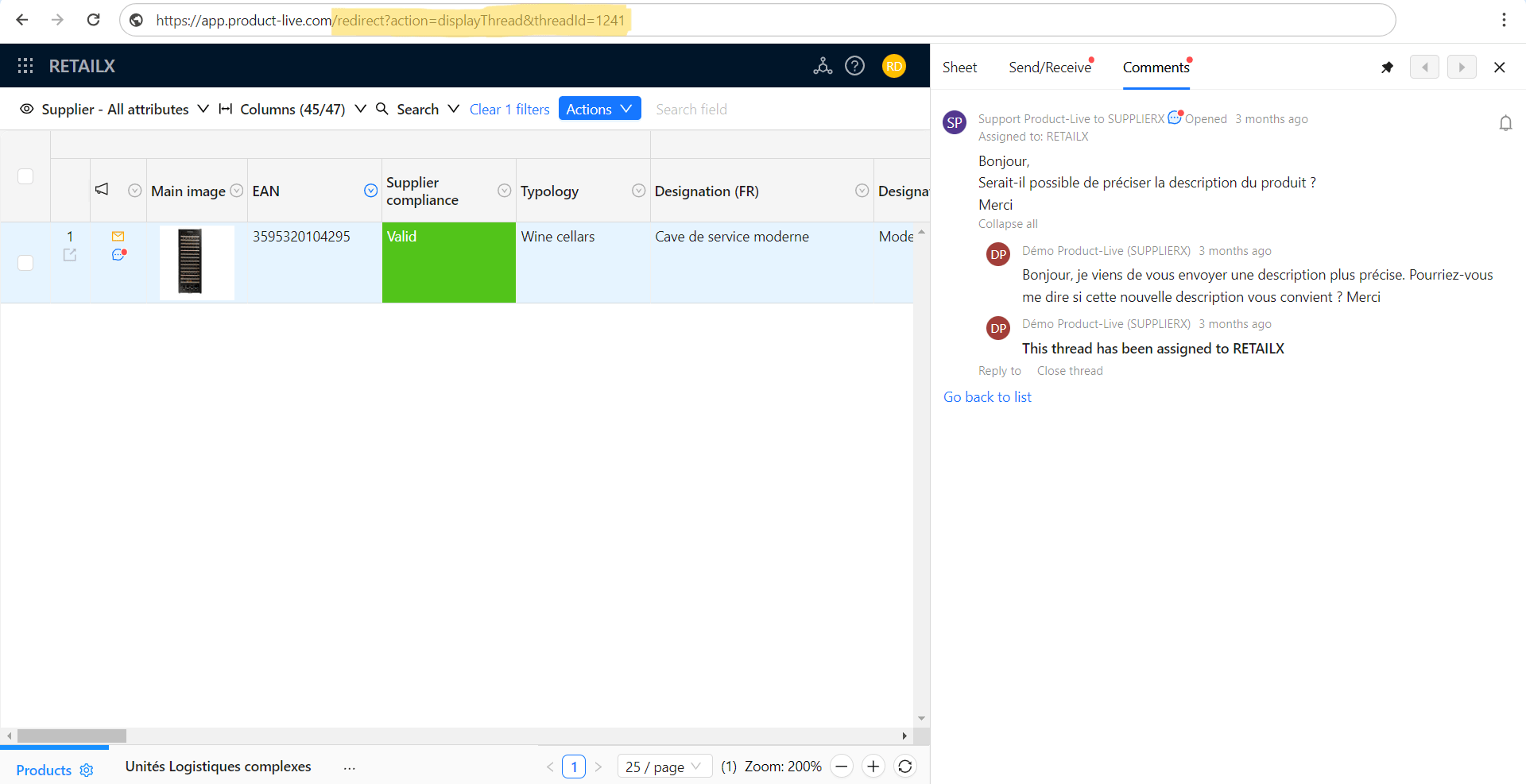This screenshot has width=1526, height=784.
Task: Open the help question mark icon
Action: [x=854, y=66]
